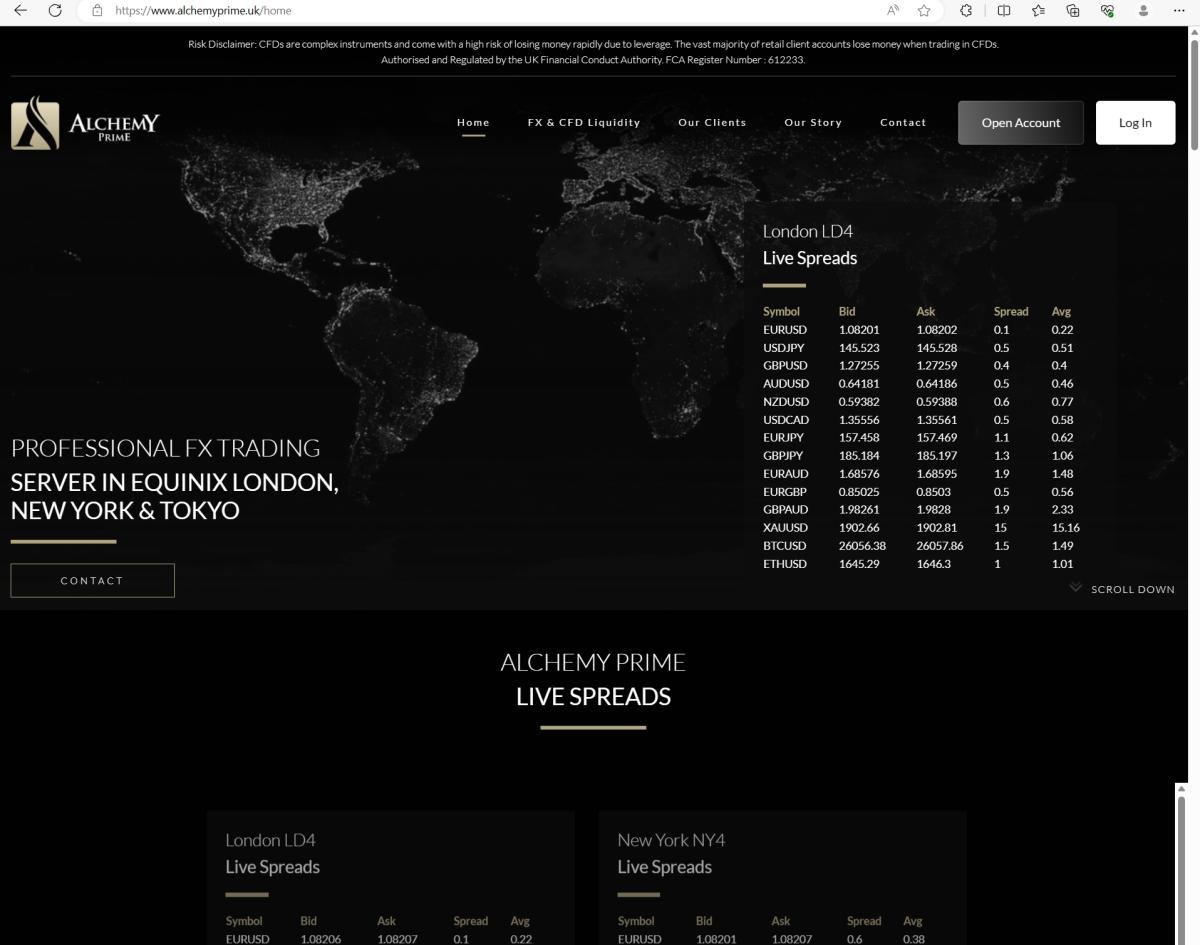Open the Our Story page
Image resolution: width=1200 pixels, height=945 pixels.
[x=813, y=122]
